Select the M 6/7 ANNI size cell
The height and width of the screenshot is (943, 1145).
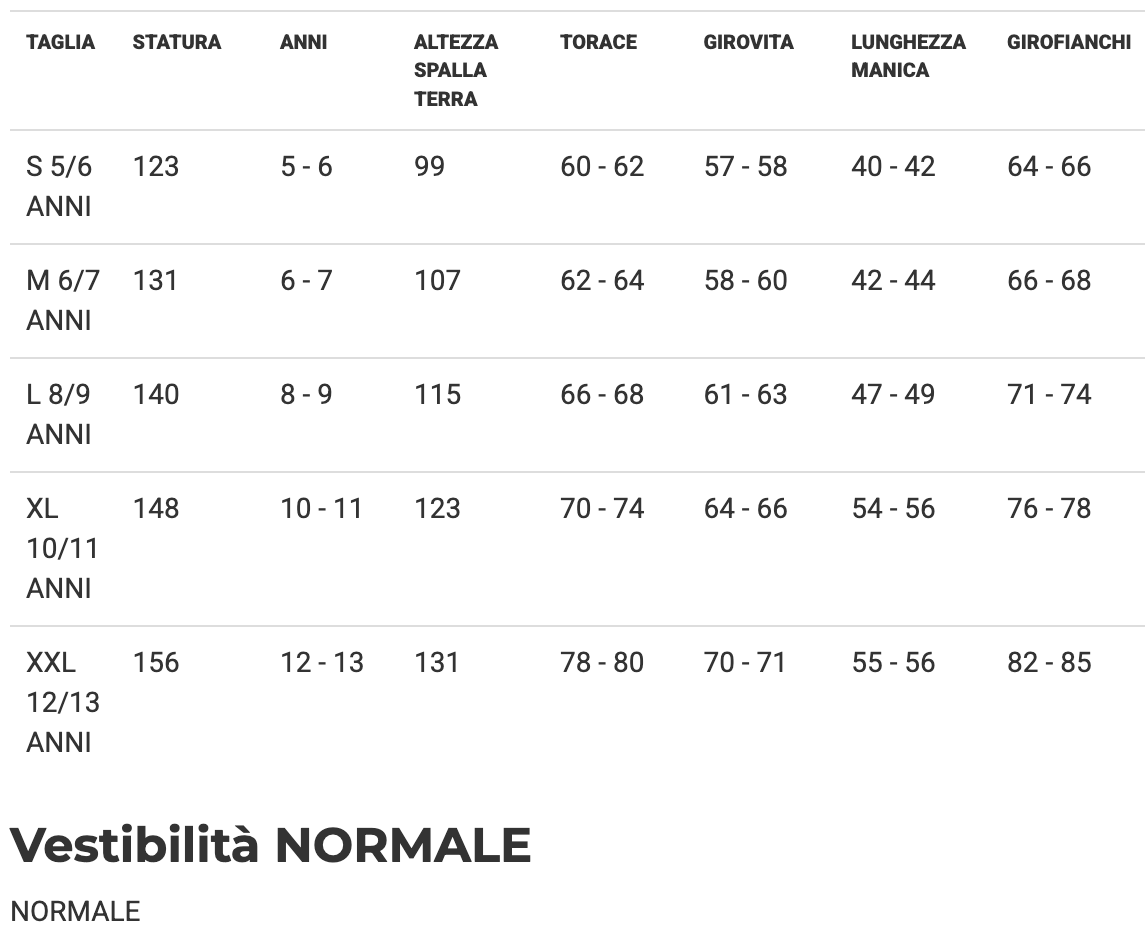coord(62,300)
